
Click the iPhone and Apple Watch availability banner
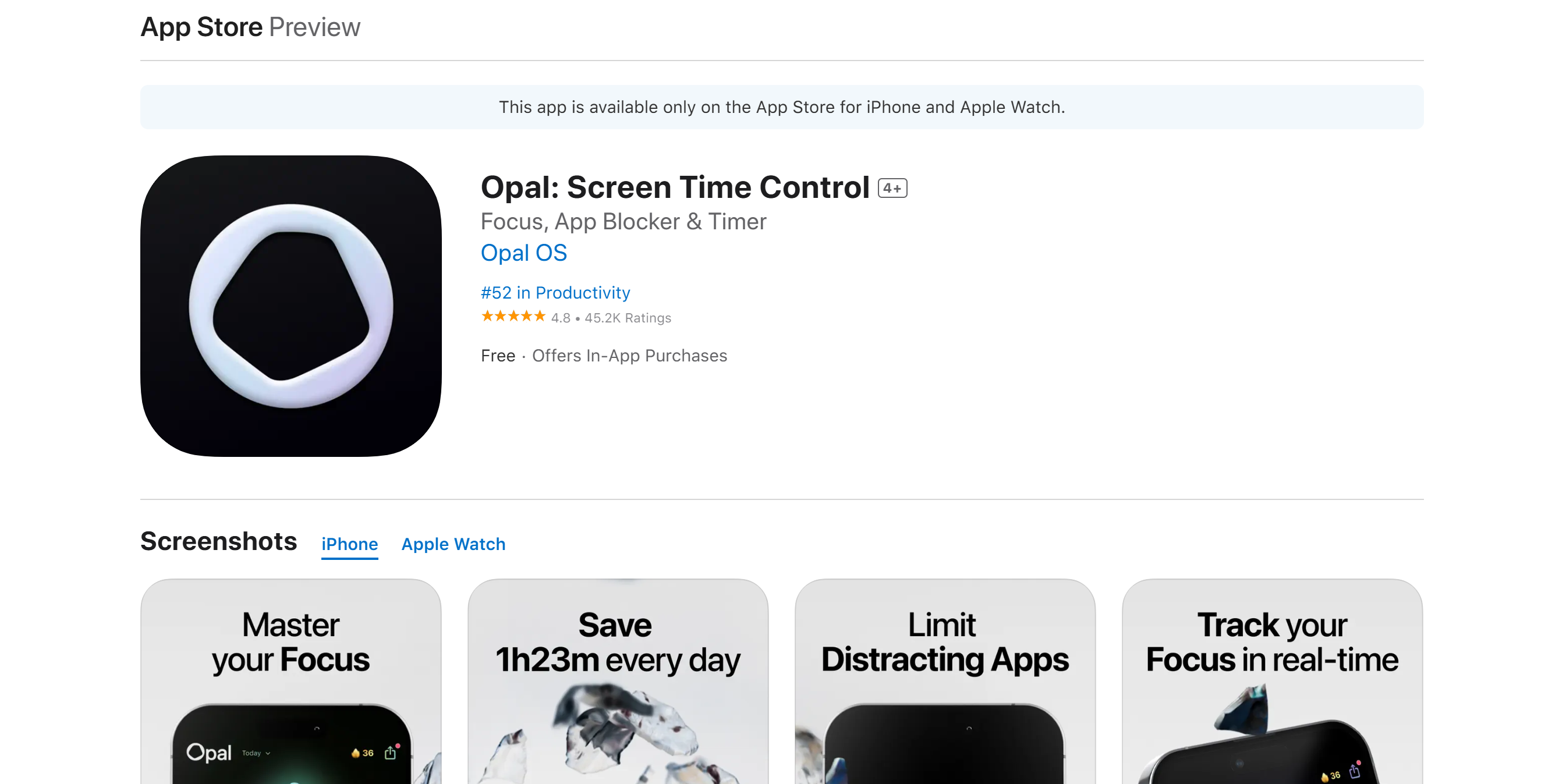click(782, 107)
